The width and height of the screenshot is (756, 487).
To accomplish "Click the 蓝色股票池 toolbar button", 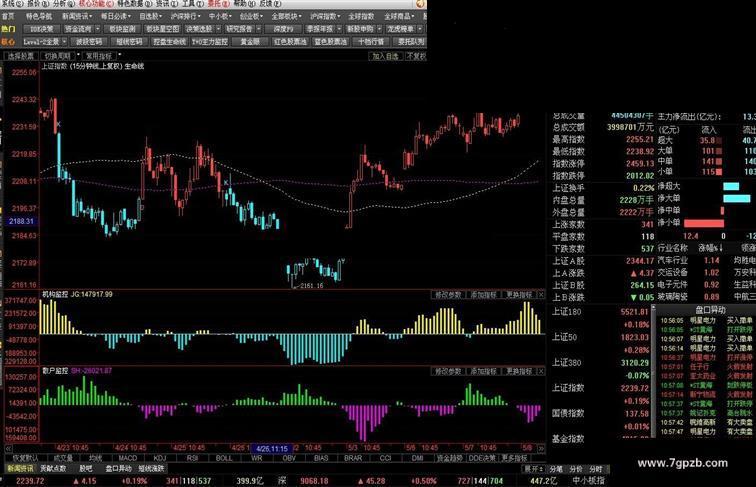I will click(331, 42).
